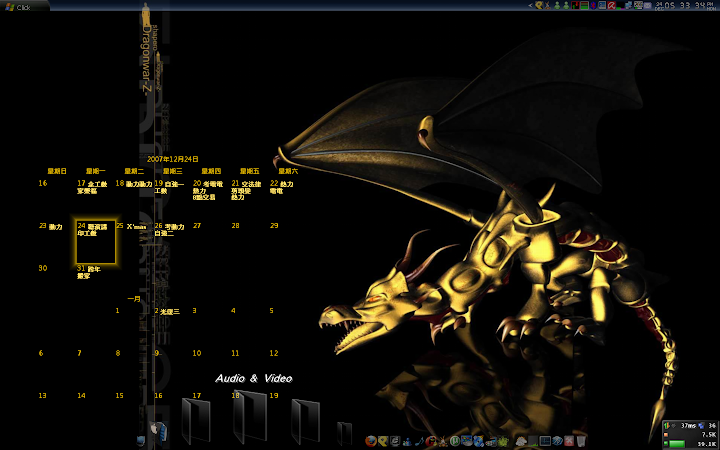Click the green usage bar in system monitor widget
Image resolution: width=720 pixels, height=450 pixels.
(x=679, y=443)
